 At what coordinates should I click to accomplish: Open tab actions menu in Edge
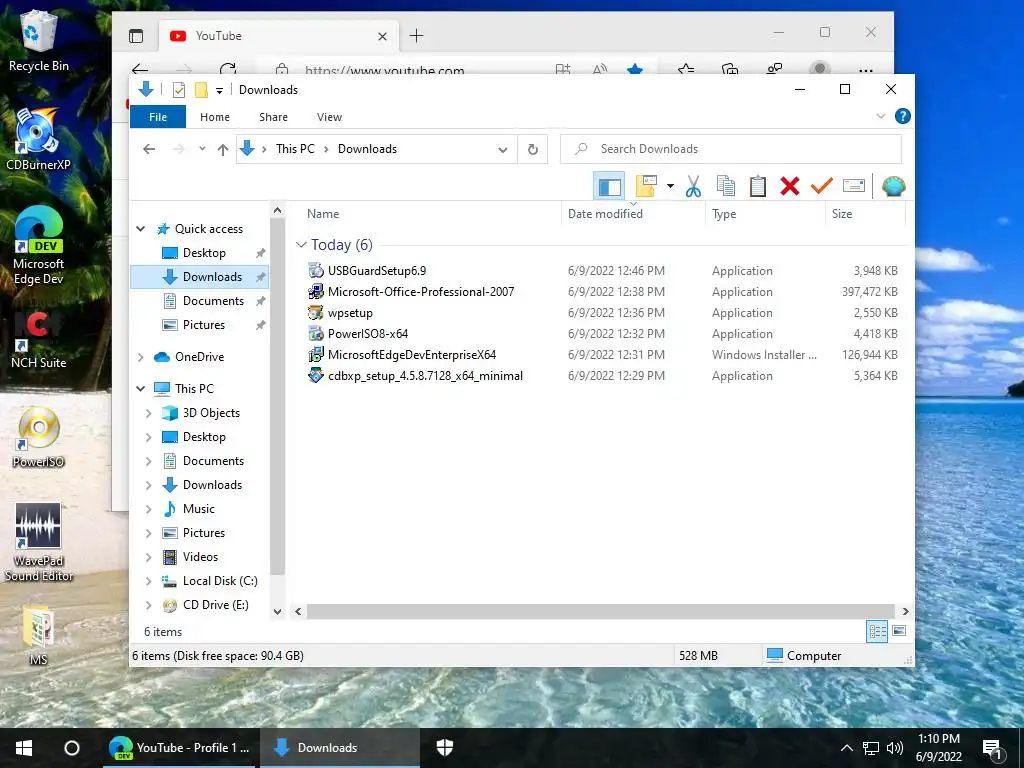click(136, 36)
